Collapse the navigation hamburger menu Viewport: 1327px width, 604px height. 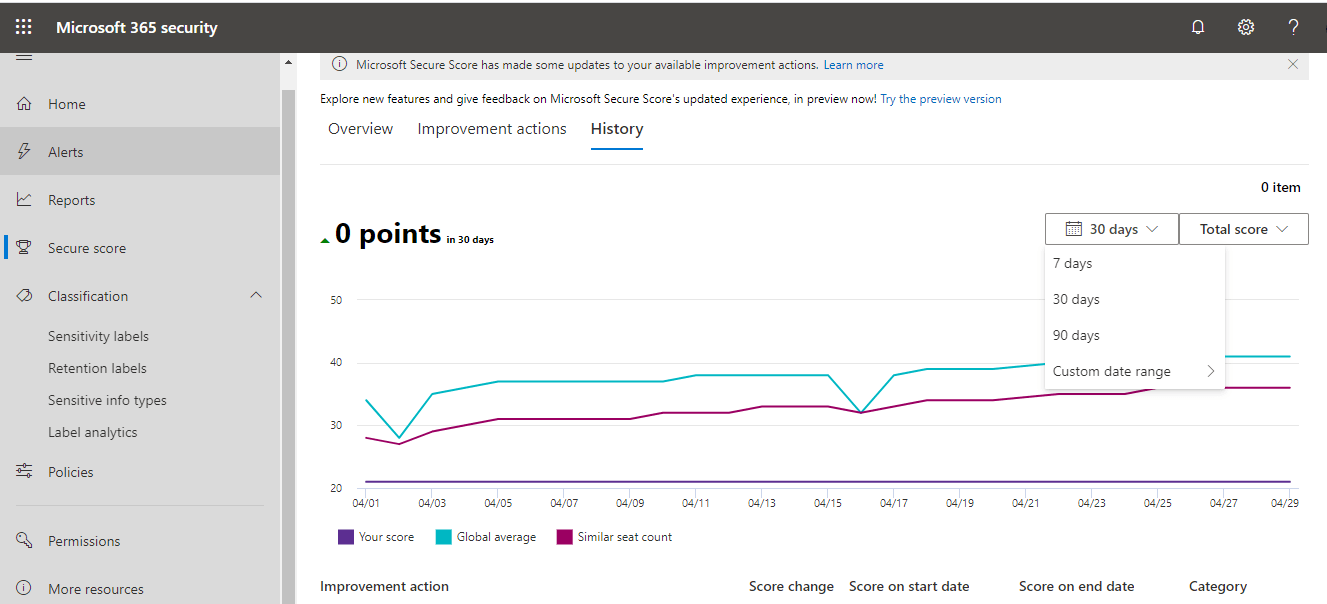pyautogui.click(x=24, y=57)
